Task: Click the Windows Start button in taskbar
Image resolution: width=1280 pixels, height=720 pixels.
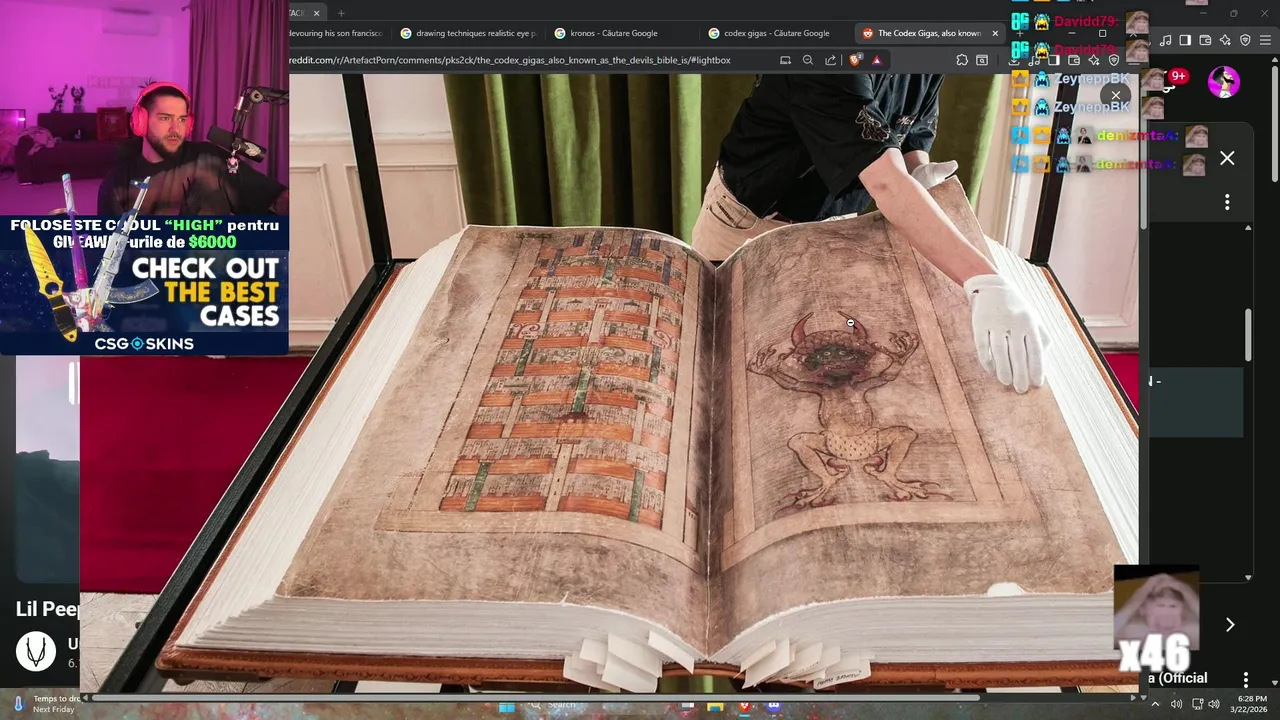Action: (507, 706)
